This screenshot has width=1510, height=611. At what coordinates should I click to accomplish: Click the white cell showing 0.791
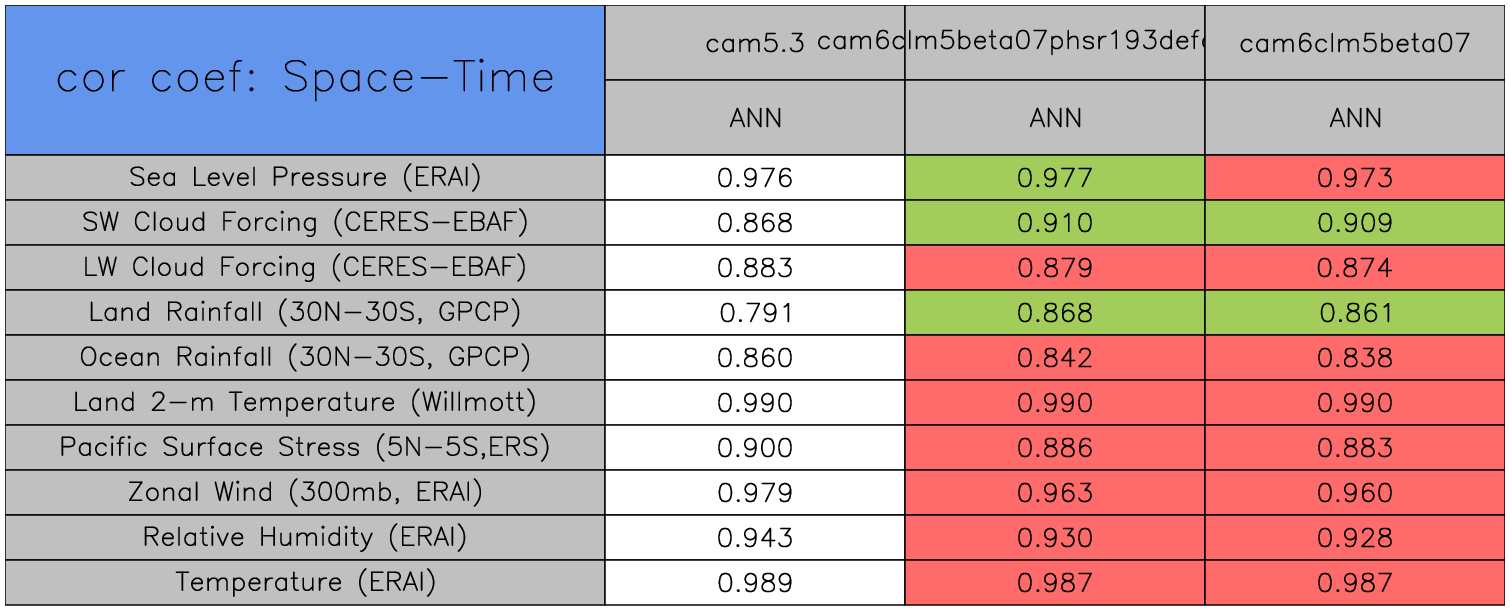(755, 313)
